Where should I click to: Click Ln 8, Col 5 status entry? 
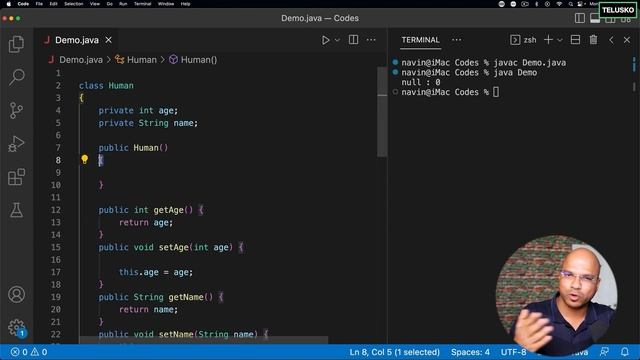coord(394,352)
